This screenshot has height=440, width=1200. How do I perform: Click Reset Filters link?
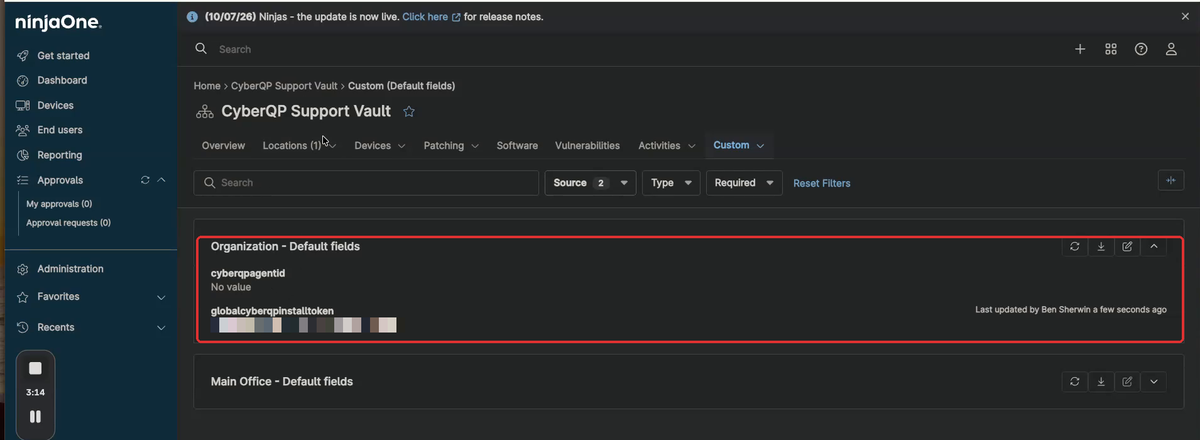point(822,183)
